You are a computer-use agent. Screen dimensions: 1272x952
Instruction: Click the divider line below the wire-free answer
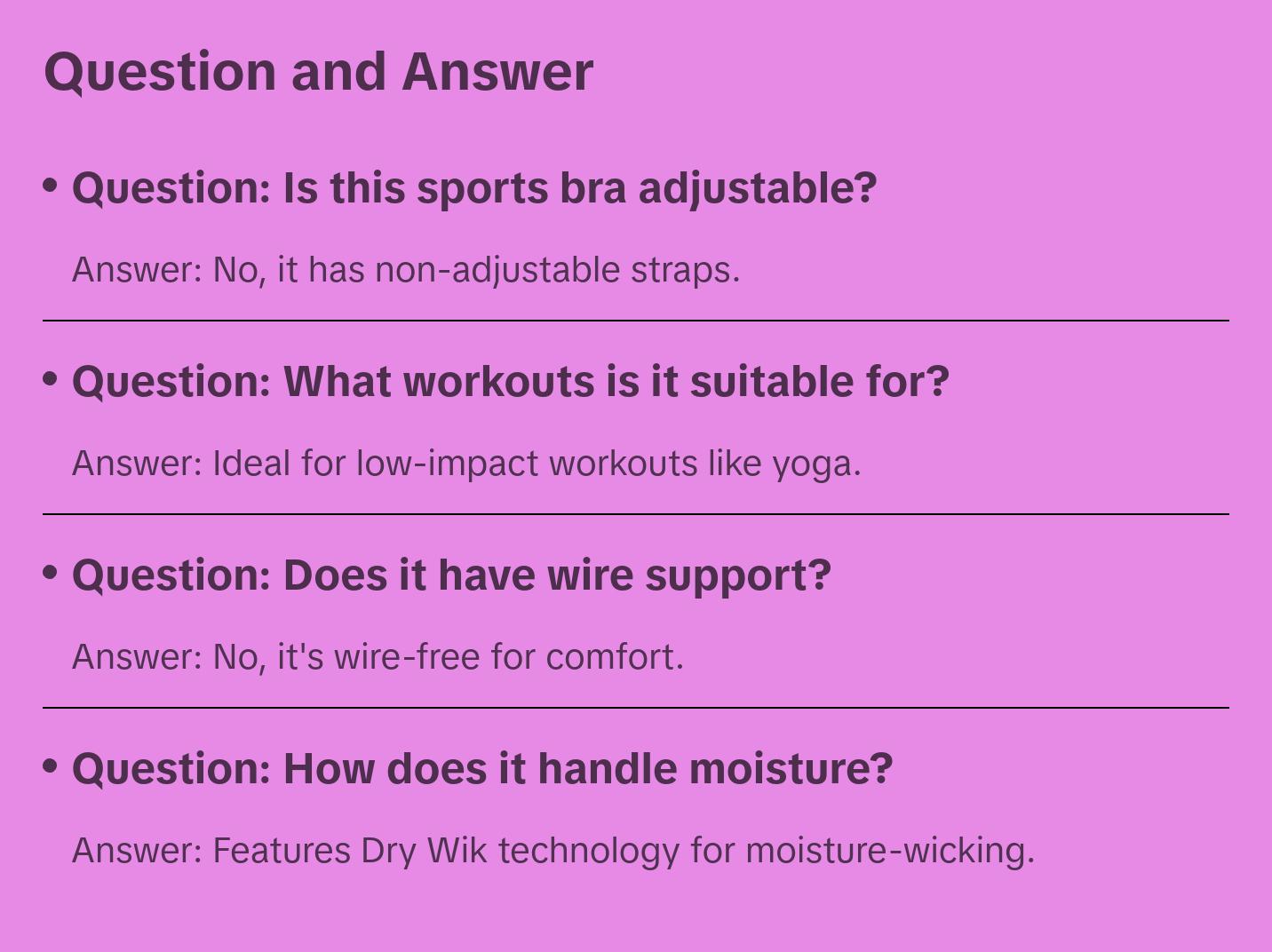tap(636, 708)
